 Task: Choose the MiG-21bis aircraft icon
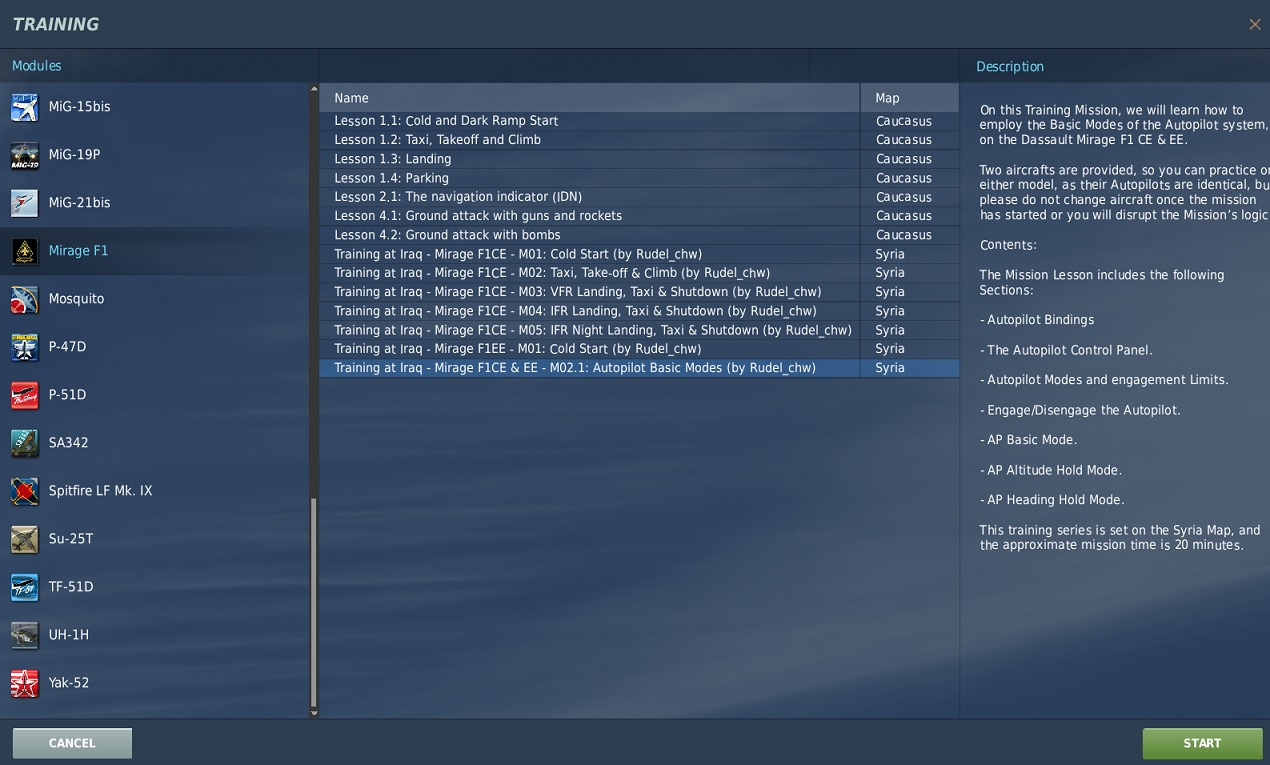(25, 203)
